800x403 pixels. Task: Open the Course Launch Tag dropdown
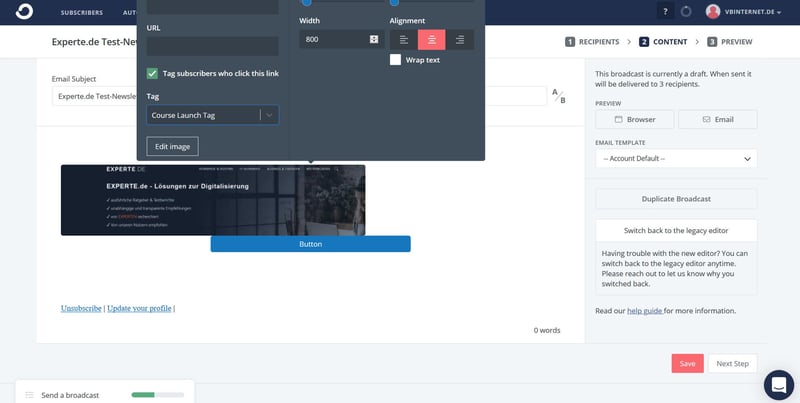coord(212,115)
